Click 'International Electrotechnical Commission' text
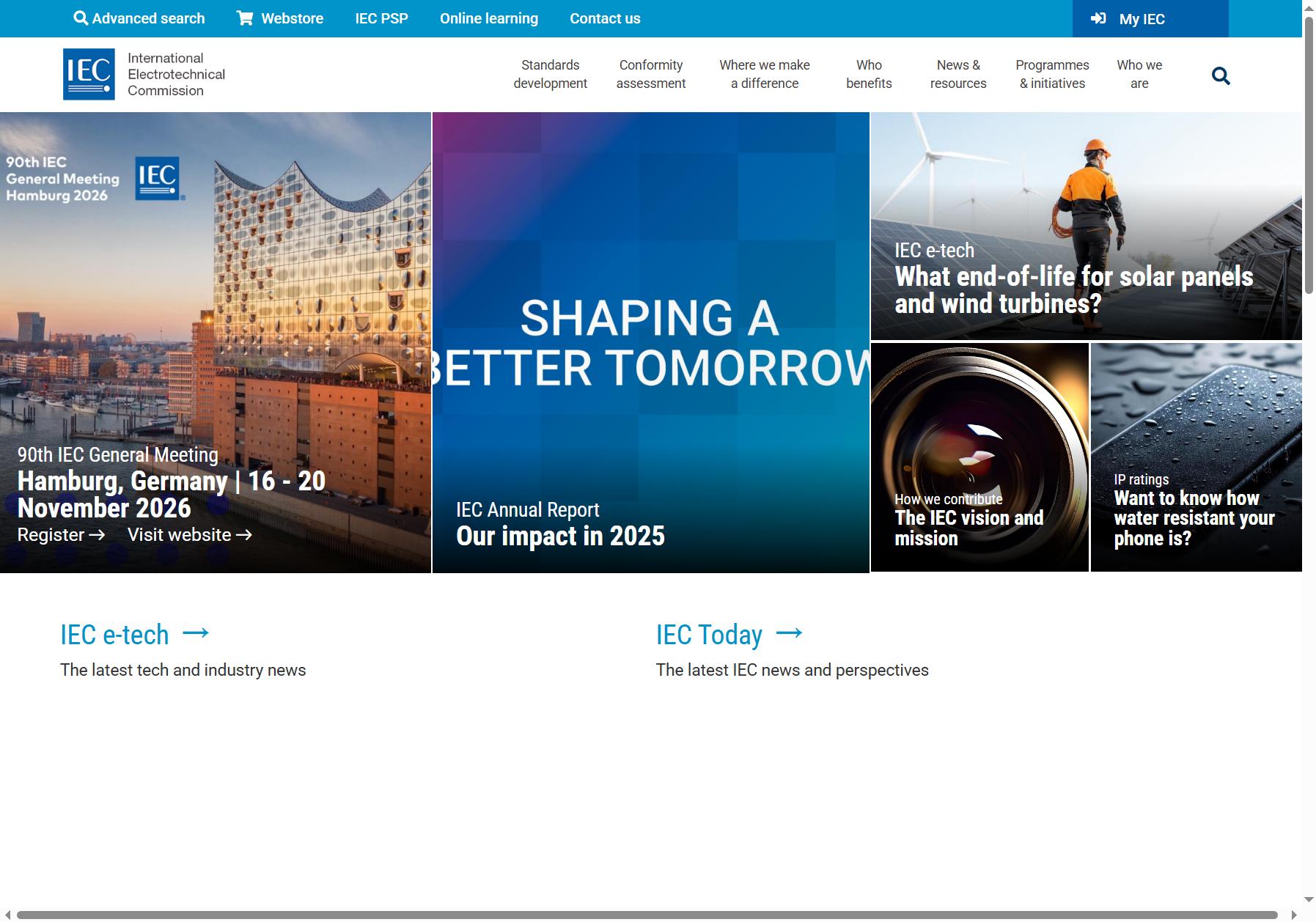 (x=176, y=74)
